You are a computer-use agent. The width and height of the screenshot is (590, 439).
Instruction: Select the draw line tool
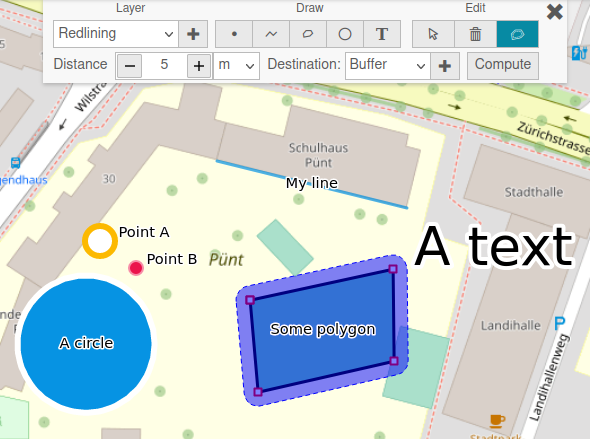coord(271,34)
